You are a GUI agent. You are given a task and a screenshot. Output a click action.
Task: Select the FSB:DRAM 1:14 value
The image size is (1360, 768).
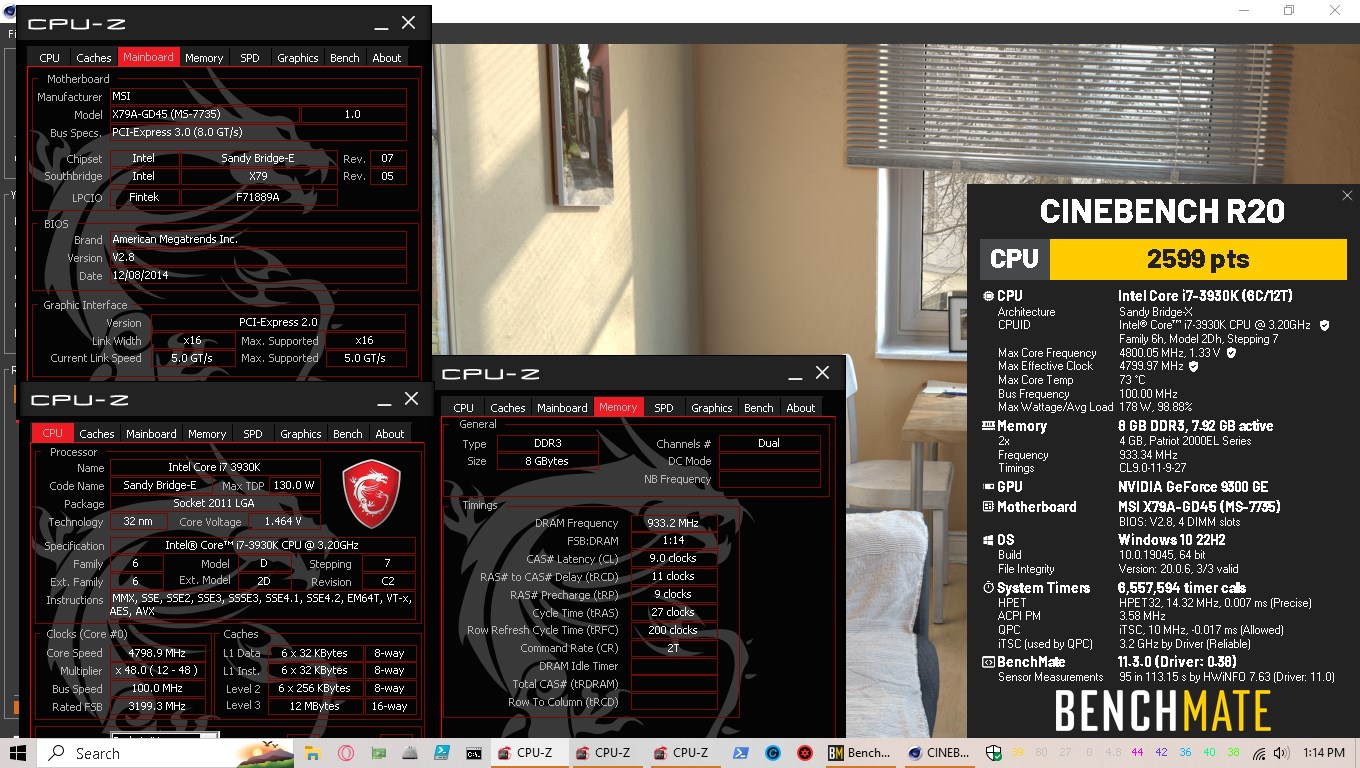(x=673, y=541)
